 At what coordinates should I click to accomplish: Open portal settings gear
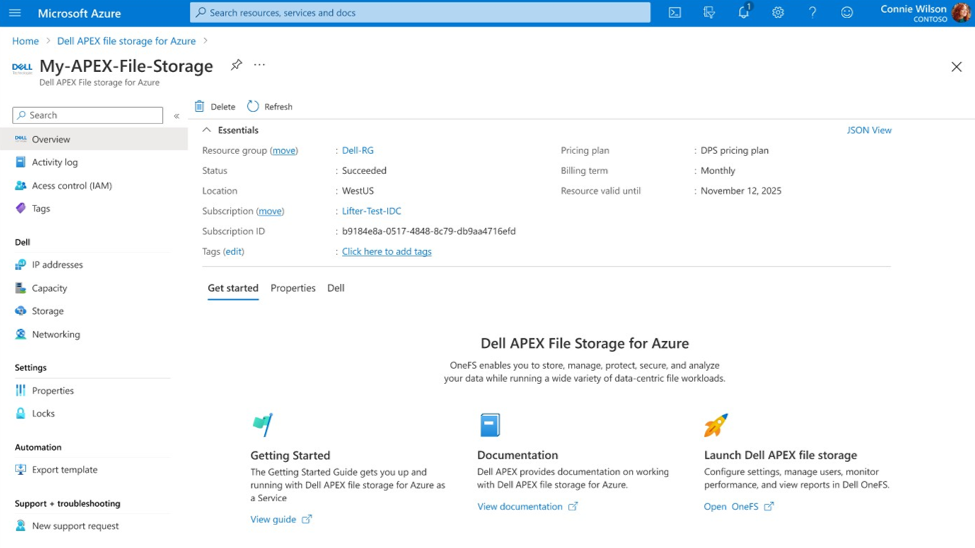tap(778, 12)
